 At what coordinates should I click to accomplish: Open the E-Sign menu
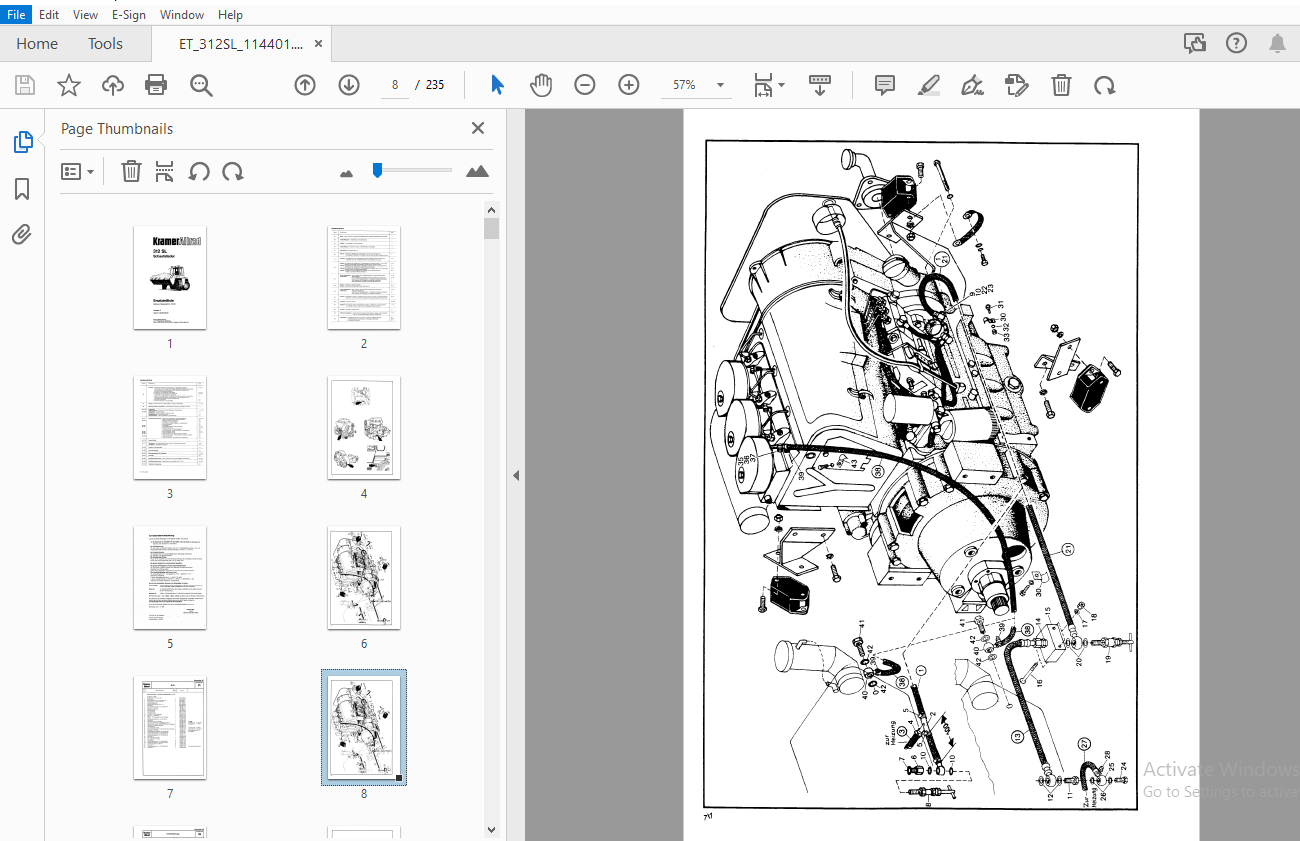[x=128, y=15]
